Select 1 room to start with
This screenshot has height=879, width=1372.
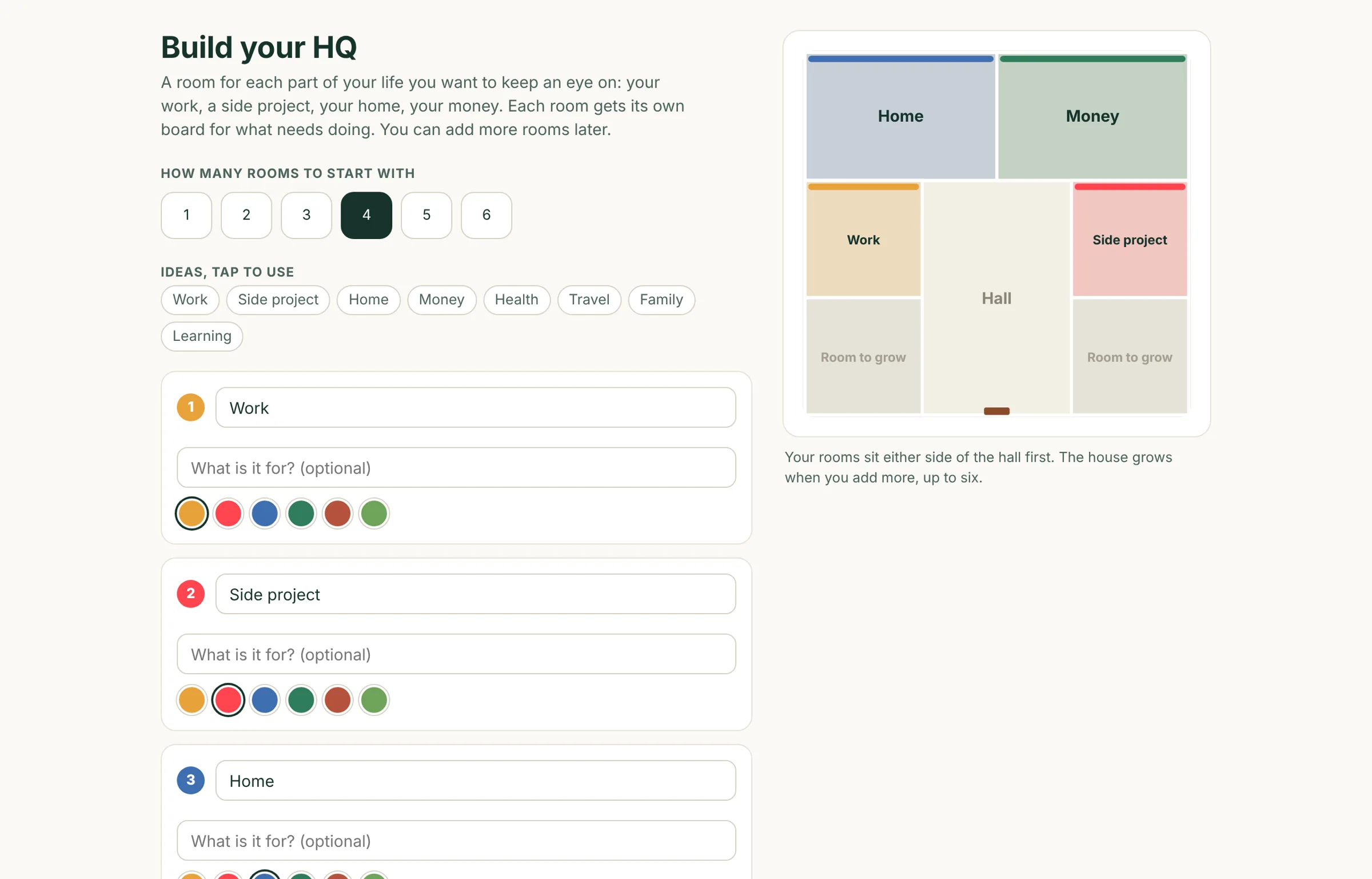pyautogui.click(x=186, y=215)
